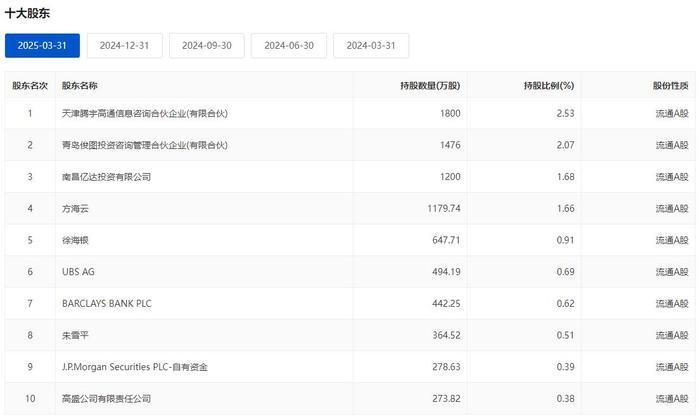View the 2024-06-30 period tab
The image size is (700, 419).
pos(289,45)
